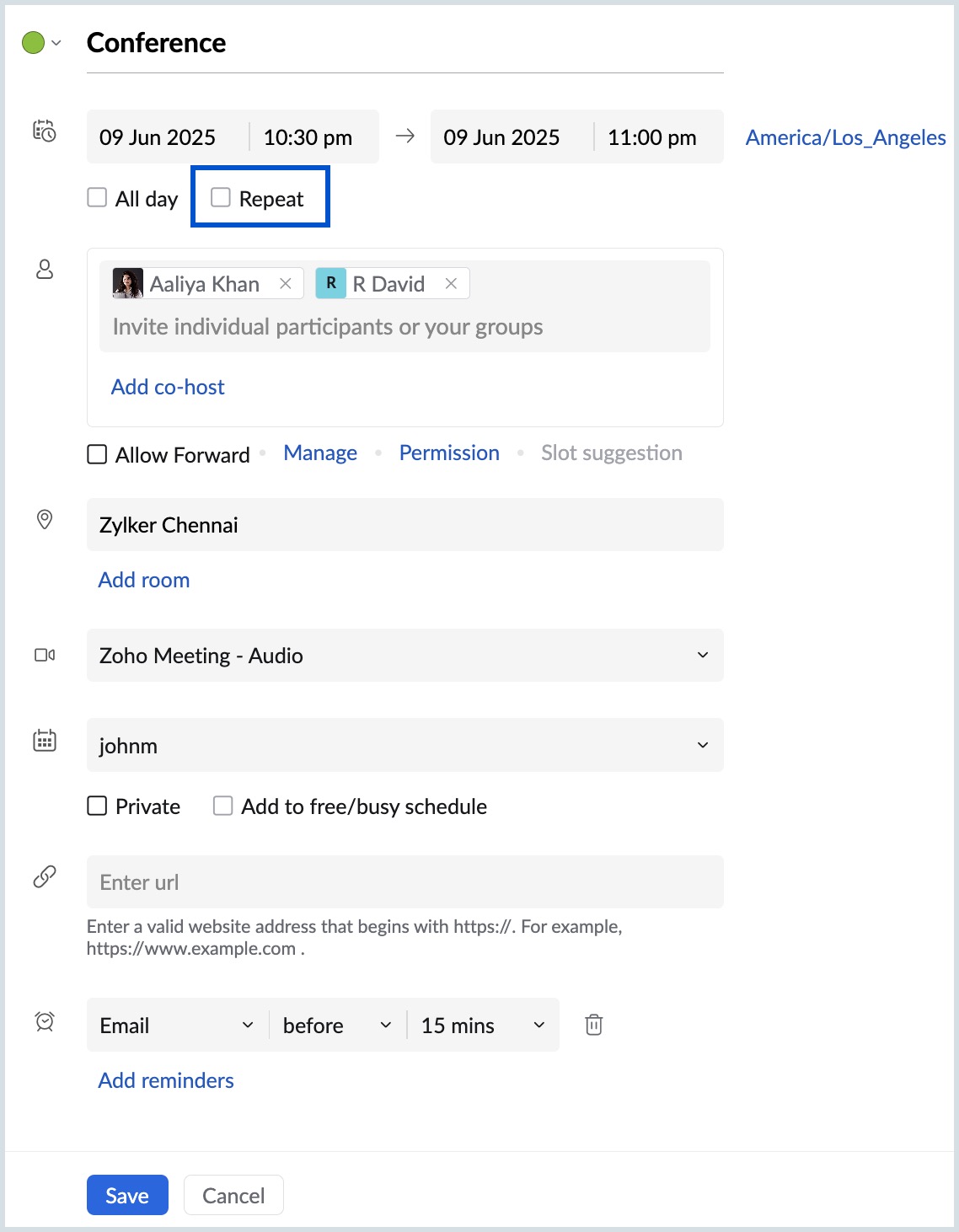Click the participants person icon
959x1232 pixels.
pos(45,269)
